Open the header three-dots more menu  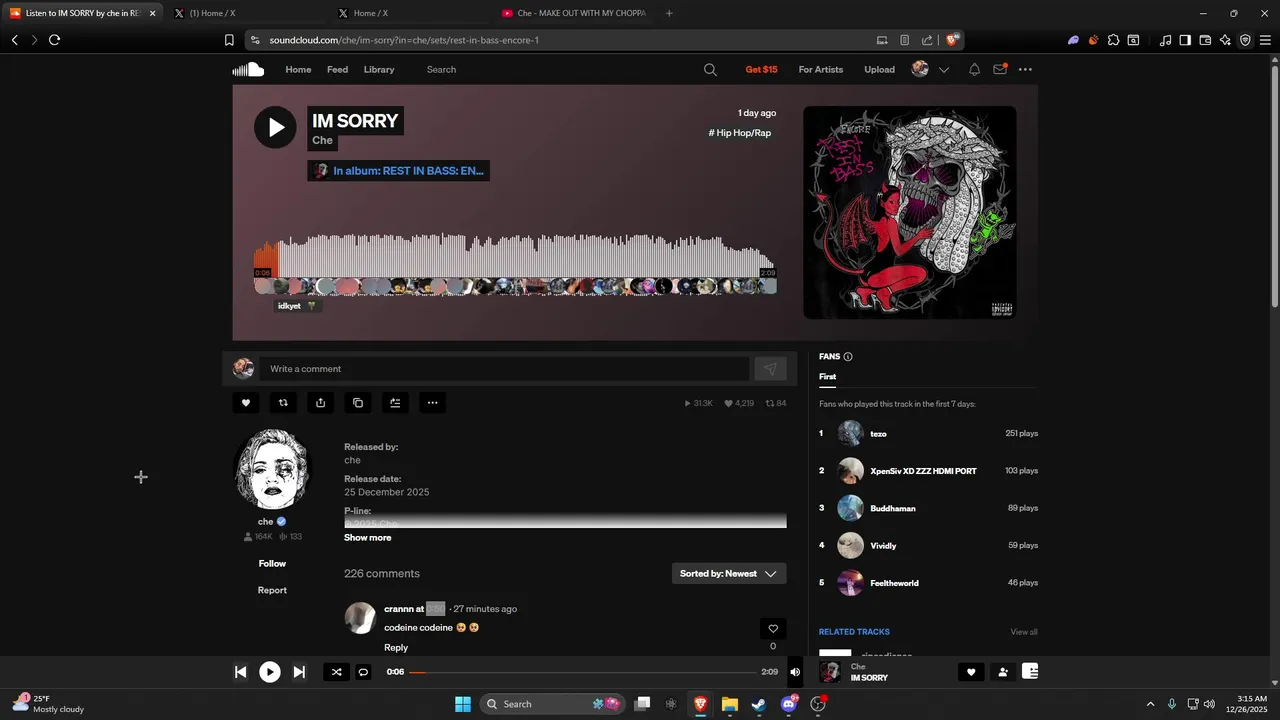tap(1025, 70)
